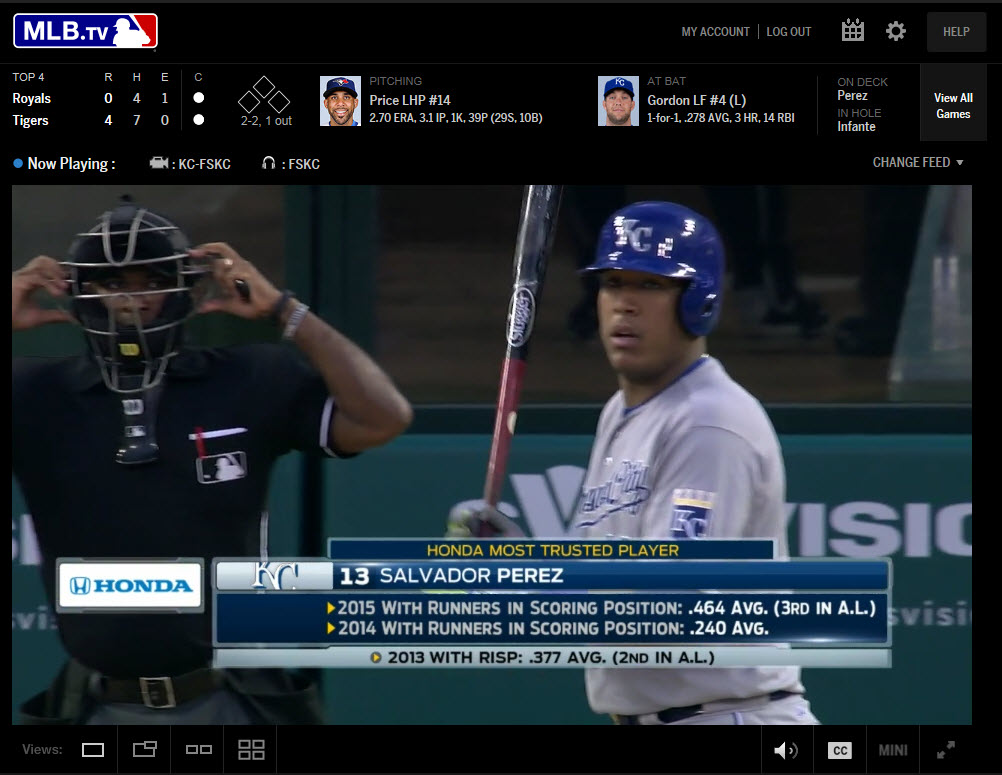Screen dimensions: 1002x775
Task: Open the settings gear icon
Action: (895, 31)
